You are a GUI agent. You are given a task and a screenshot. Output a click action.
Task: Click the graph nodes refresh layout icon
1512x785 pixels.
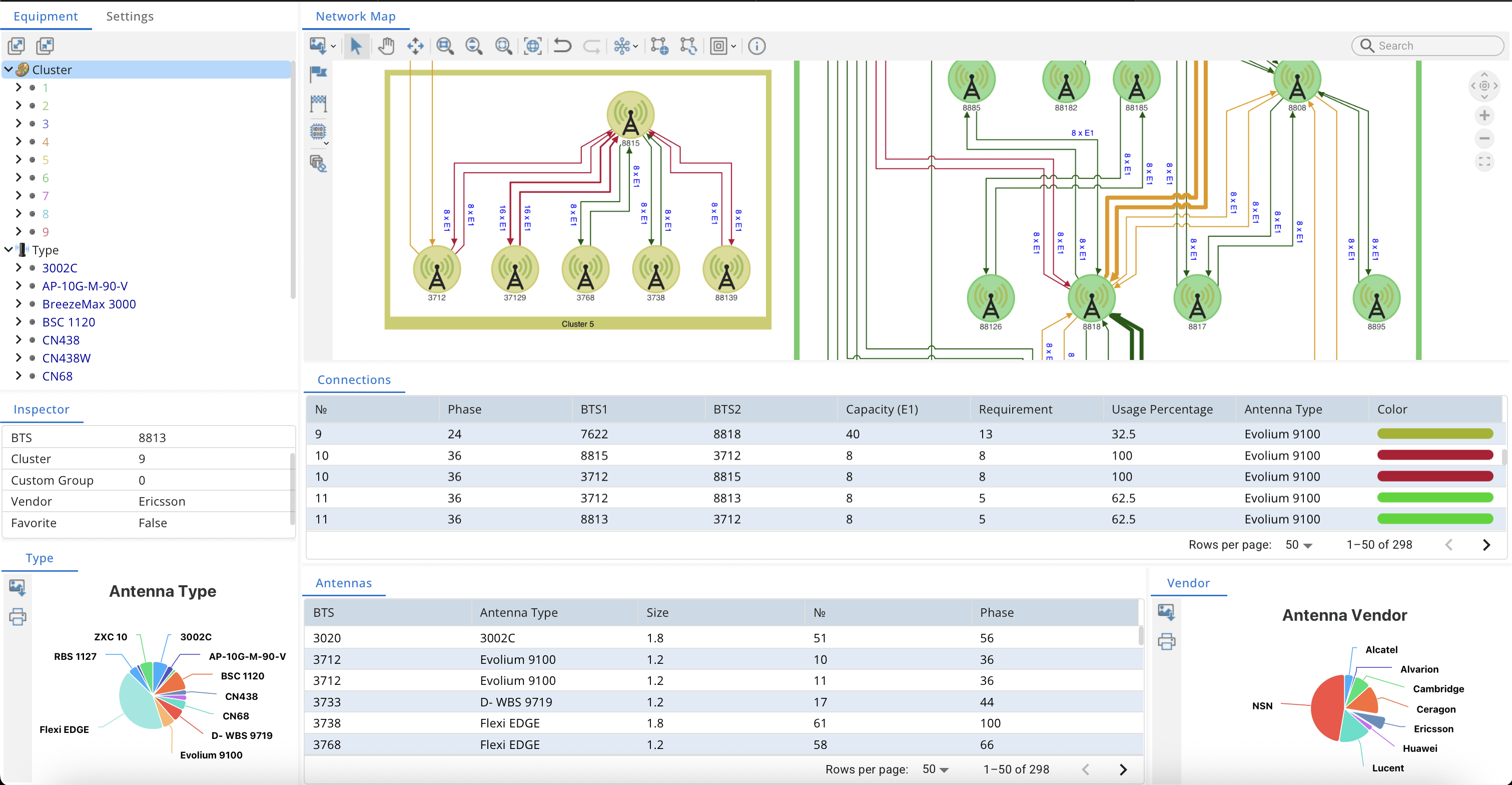(688, 46)
